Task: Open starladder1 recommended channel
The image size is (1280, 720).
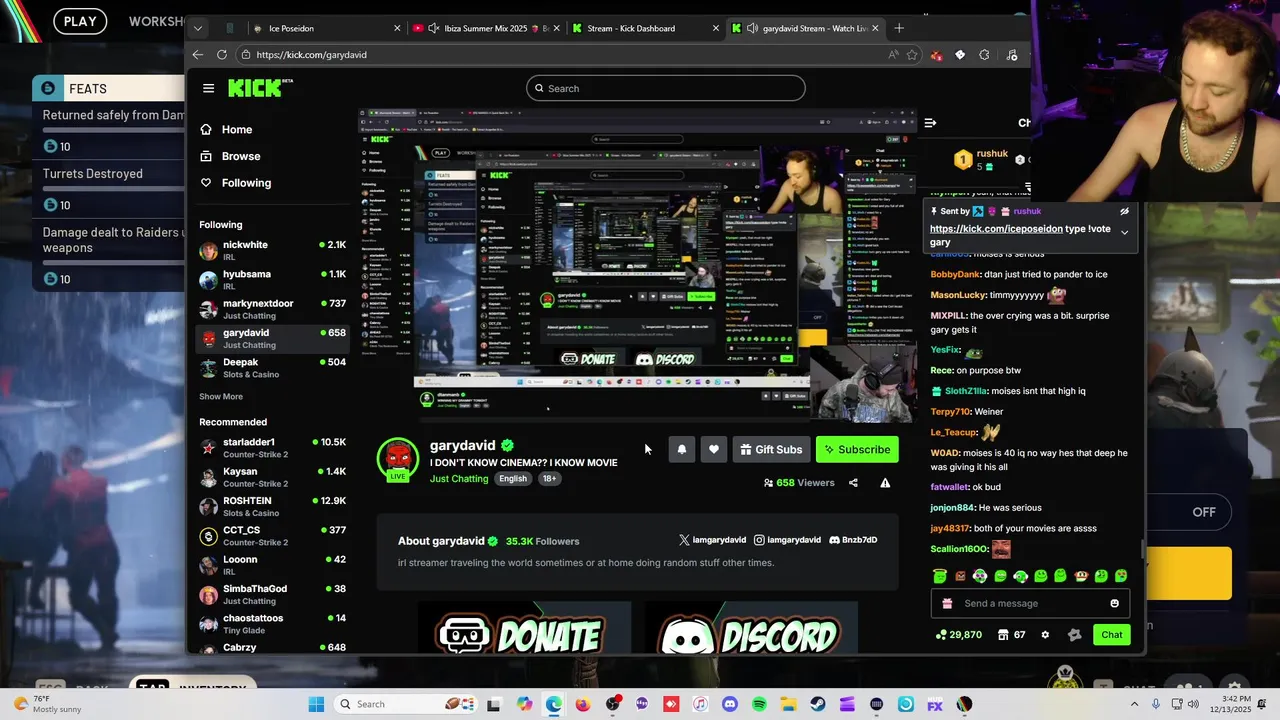Action: coord(272,448)
